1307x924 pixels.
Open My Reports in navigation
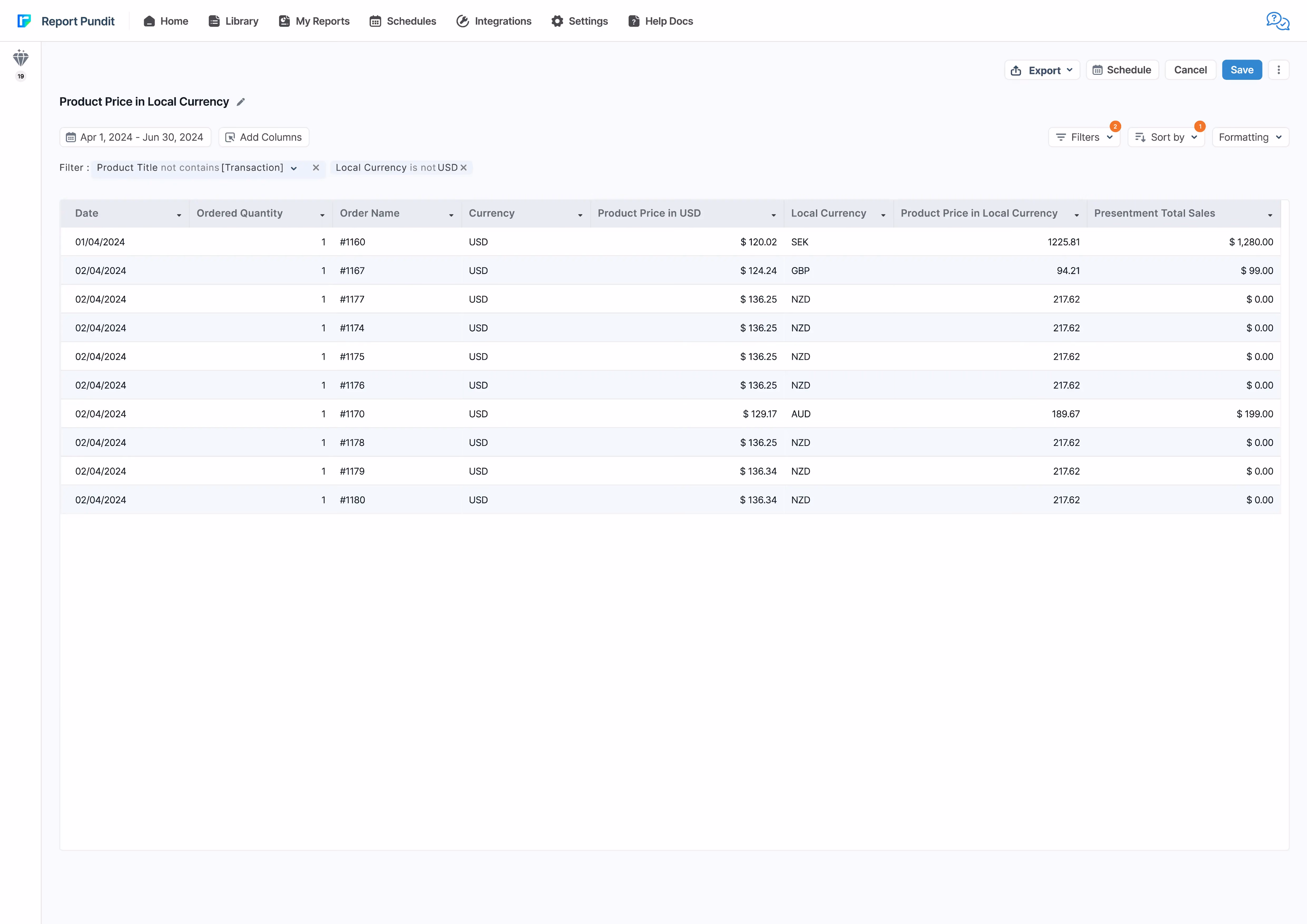click(314, 21)
